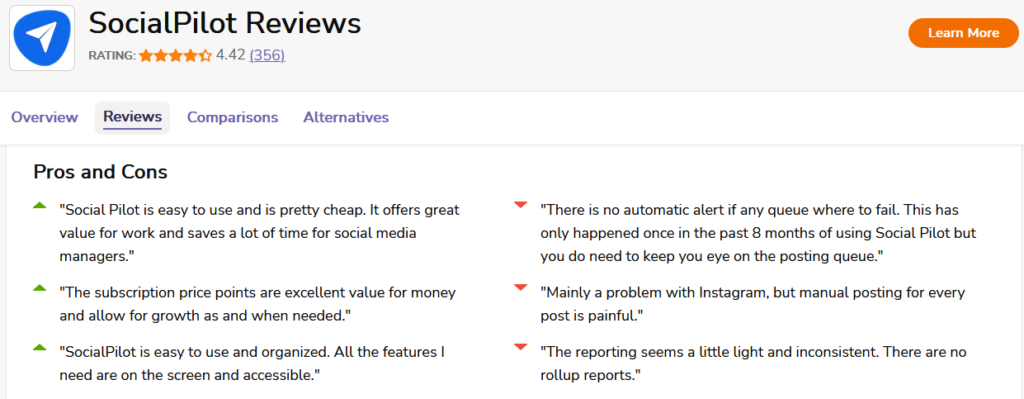The image size is (1024, 399).
Task: Click the SocialPilot Reviews heading
Action: click(x=225, y=24)
